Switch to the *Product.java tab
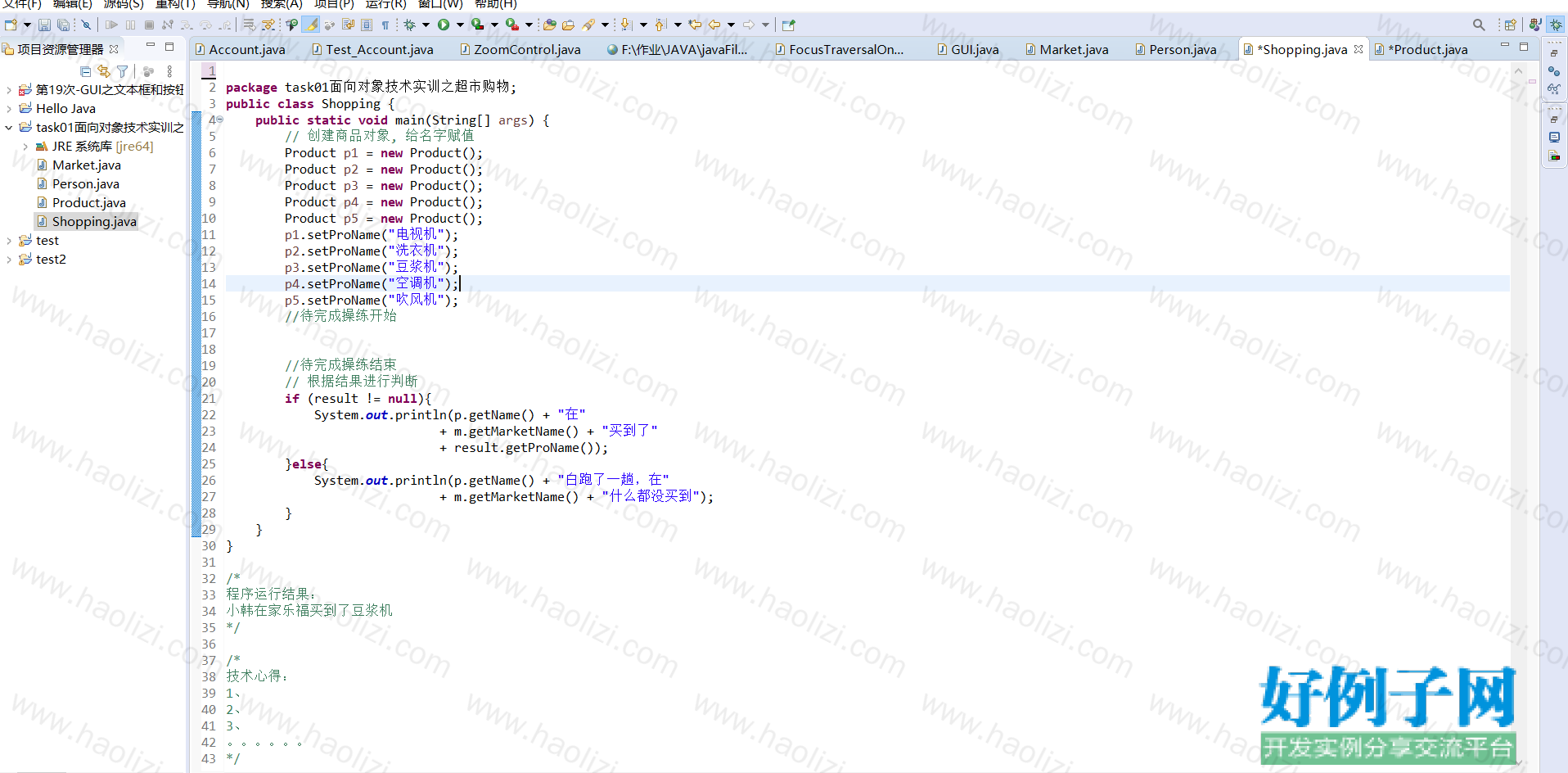The image size is (1568, 773). [1422, 49]
